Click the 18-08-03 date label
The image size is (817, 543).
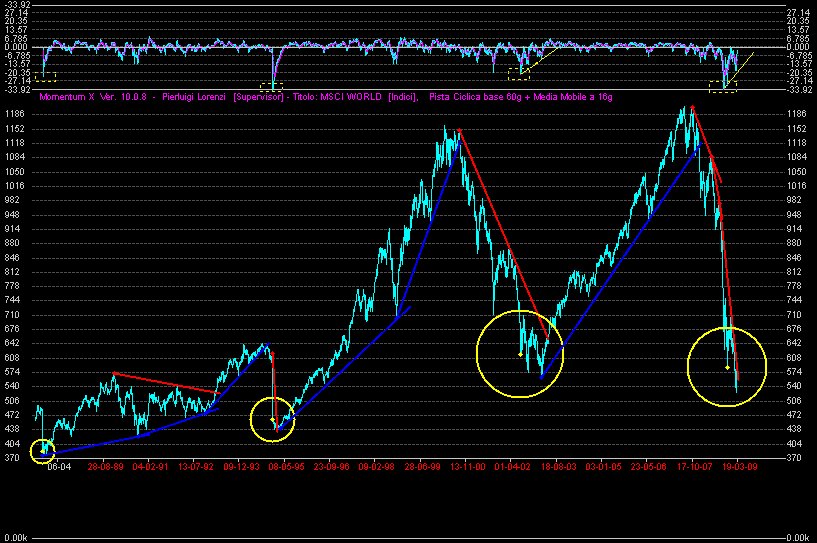[x=558, y=466]
